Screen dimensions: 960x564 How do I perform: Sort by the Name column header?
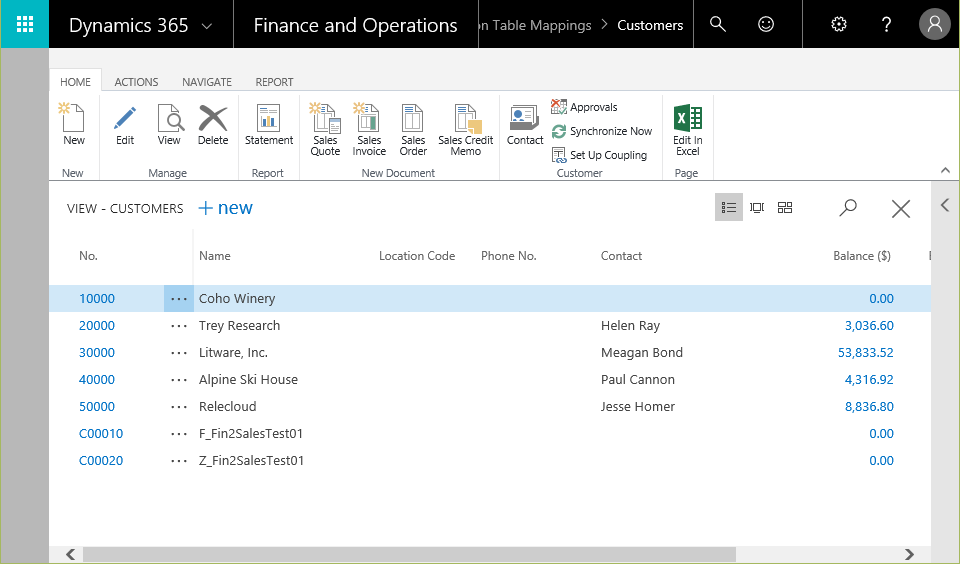click(x=215, y=256)
